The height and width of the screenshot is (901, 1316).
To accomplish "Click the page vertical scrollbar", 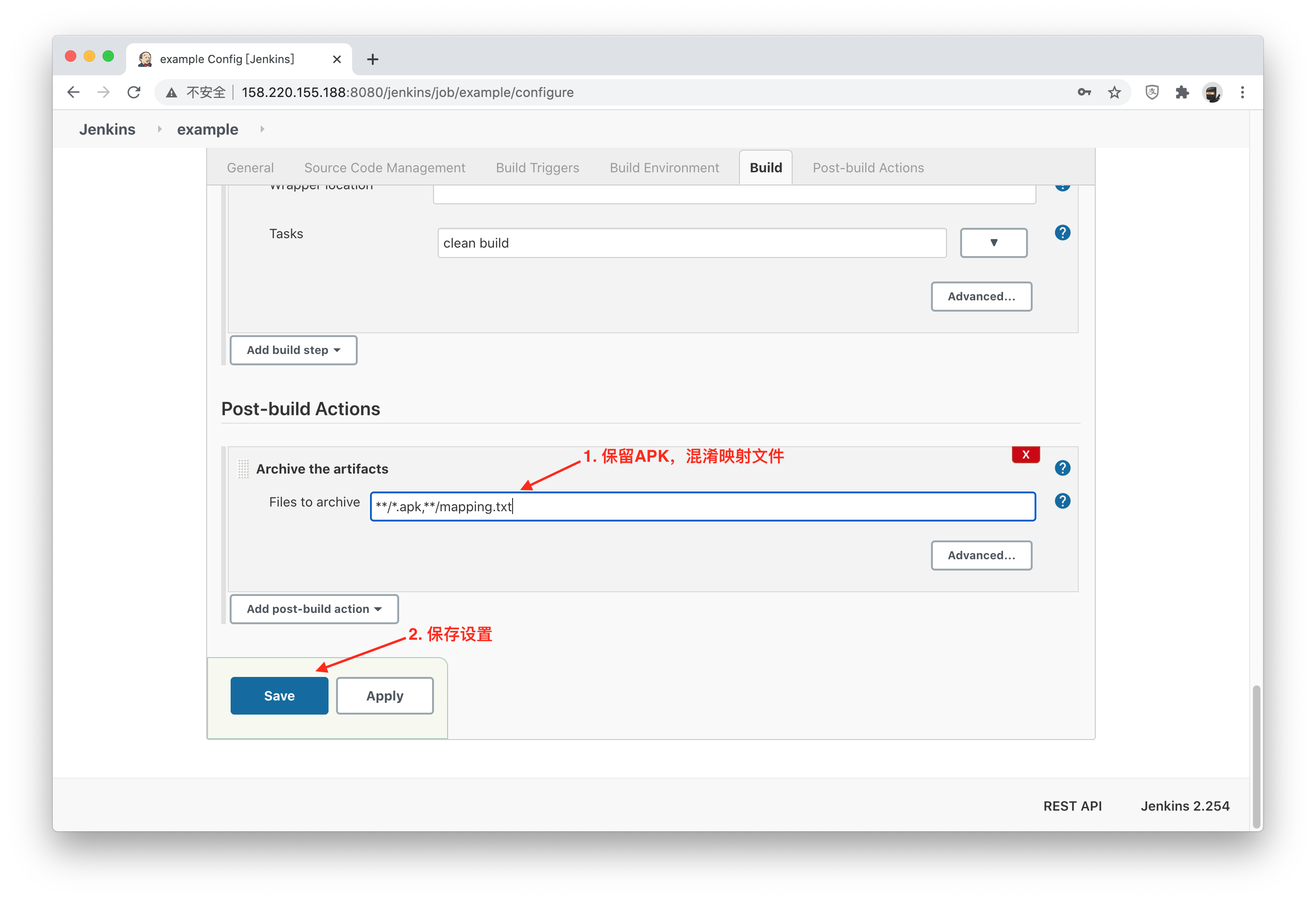I will tap(1257, 756).
